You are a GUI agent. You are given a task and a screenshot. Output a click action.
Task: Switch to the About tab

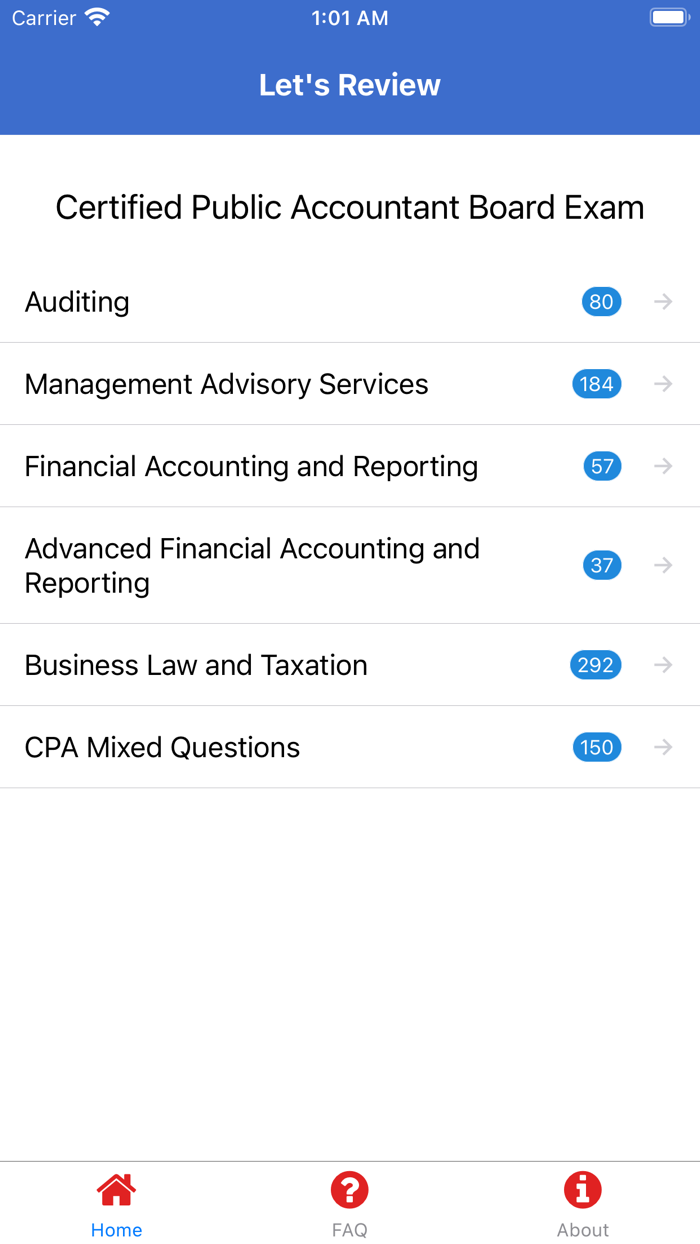click(583, 1200)
